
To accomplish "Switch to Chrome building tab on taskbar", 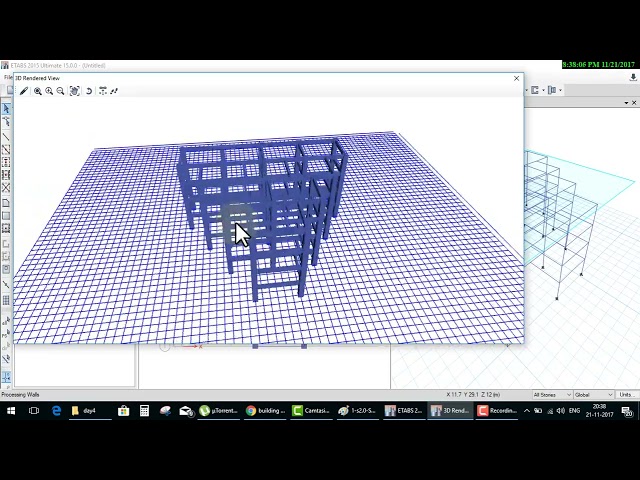I will (265, 411).
